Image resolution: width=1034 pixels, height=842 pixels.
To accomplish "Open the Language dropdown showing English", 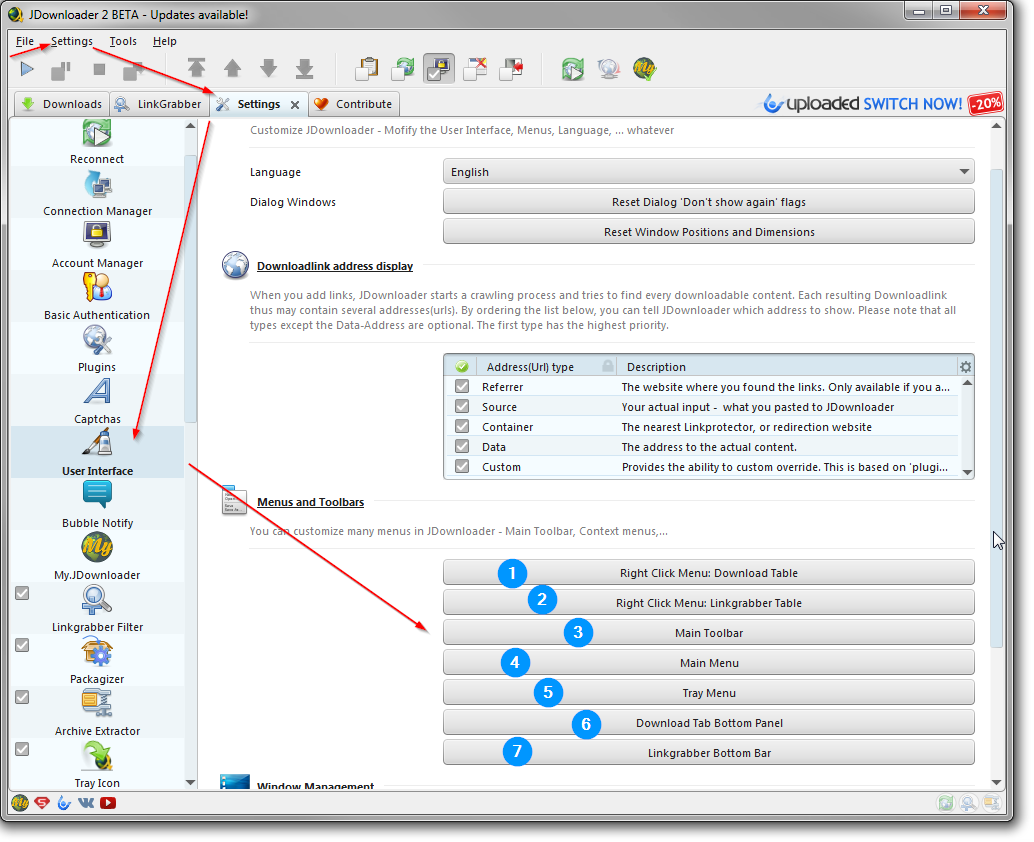I will click(709, 172).
